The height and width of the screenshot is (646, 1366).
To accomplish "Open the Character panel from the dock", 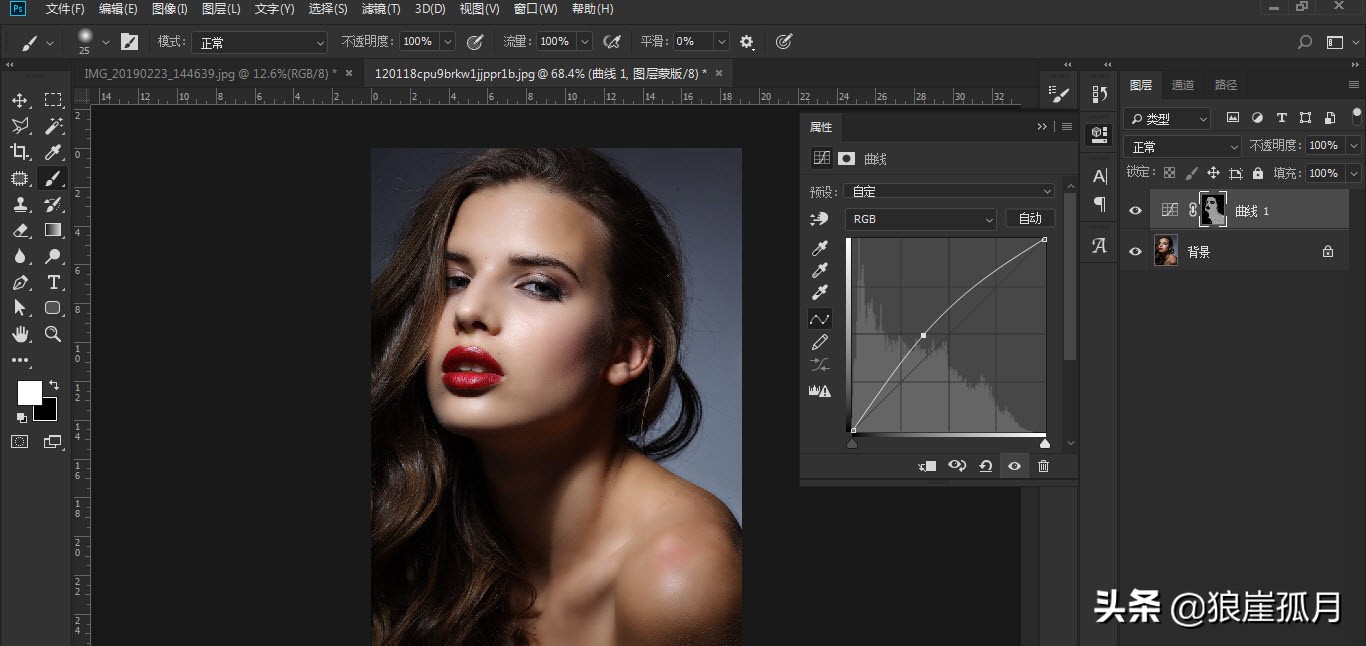I will tap(1100, 176).
